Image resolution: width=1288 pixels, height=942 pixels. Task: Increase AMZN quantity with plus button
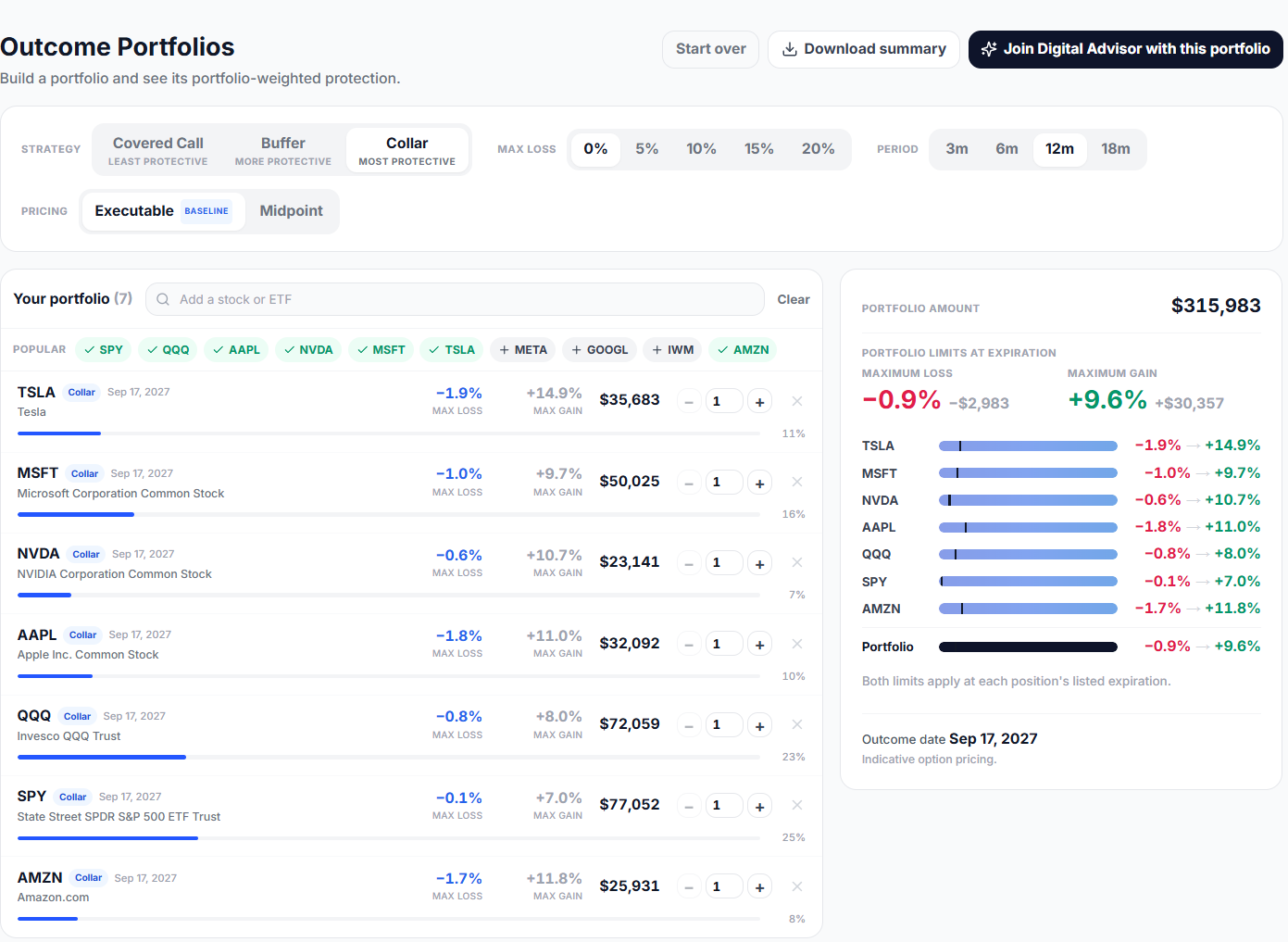[759, 887]
